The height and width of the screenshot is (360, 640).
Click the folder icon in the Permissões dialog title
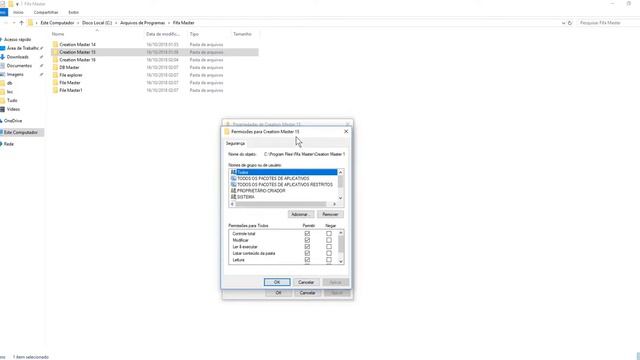pos(227,131)
